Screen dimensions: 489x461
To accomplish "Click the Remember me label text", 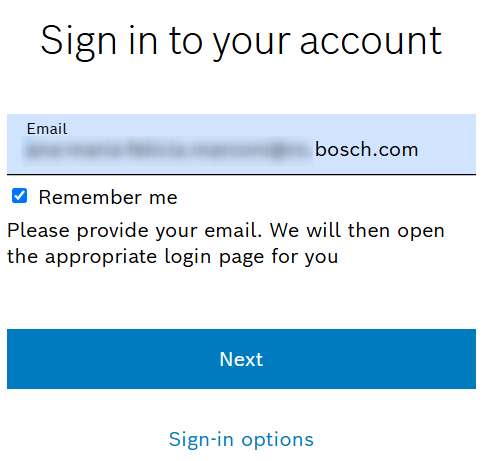I will coord(108,197).
